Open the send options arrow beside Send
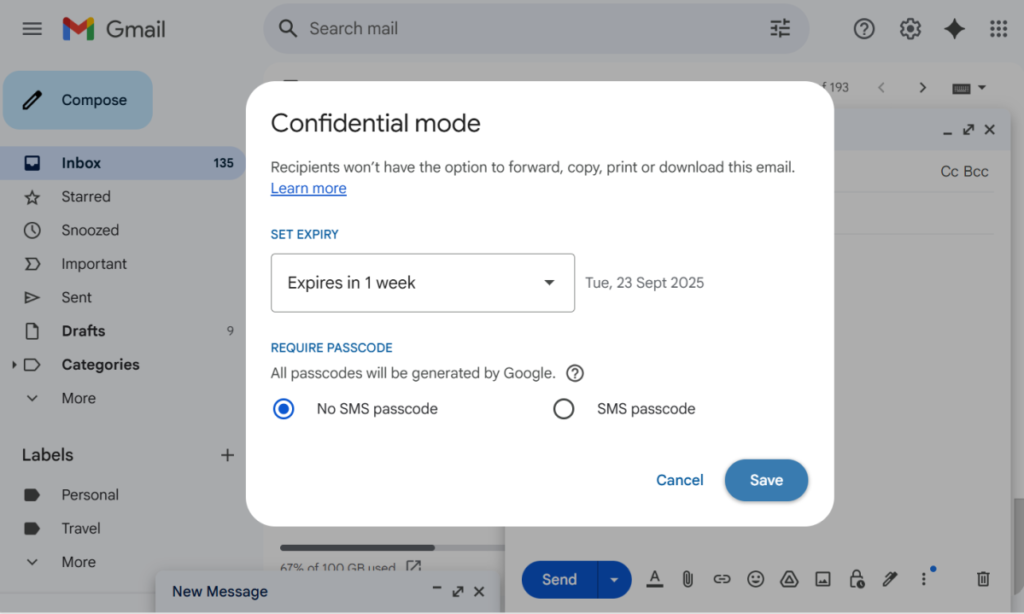 [614, 580]
